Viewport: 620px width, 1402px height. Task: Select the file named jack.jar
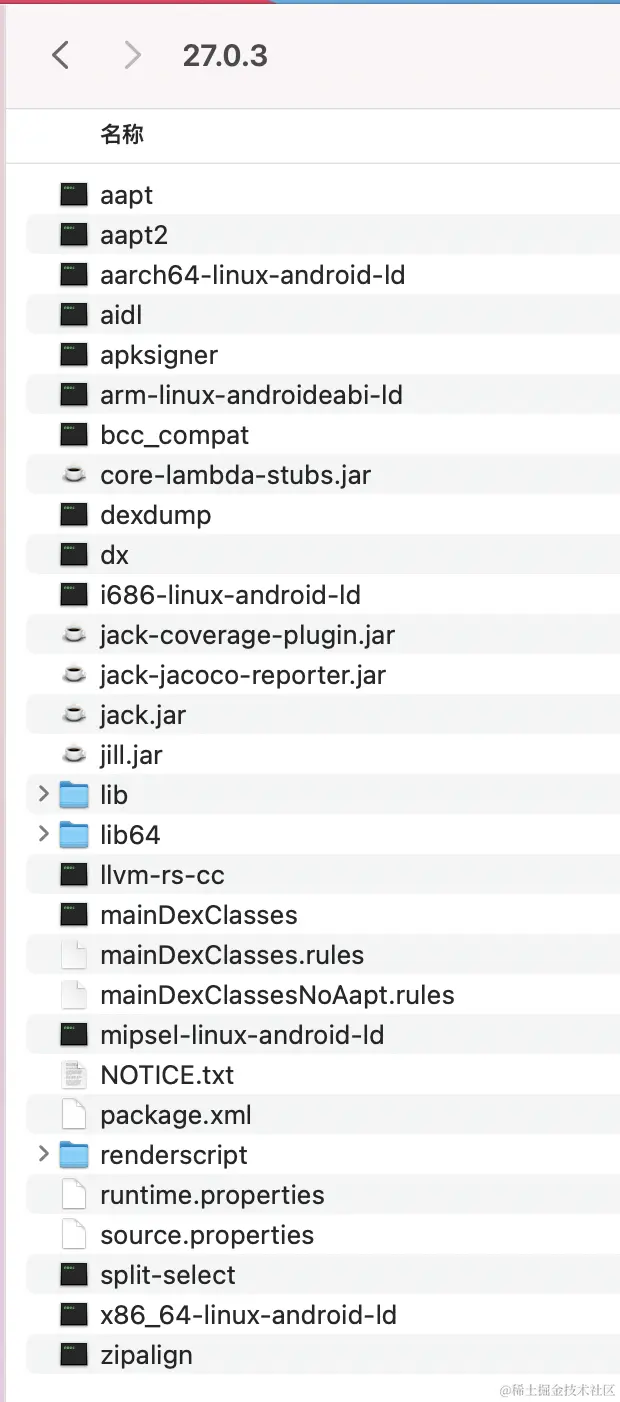point(143,715)
